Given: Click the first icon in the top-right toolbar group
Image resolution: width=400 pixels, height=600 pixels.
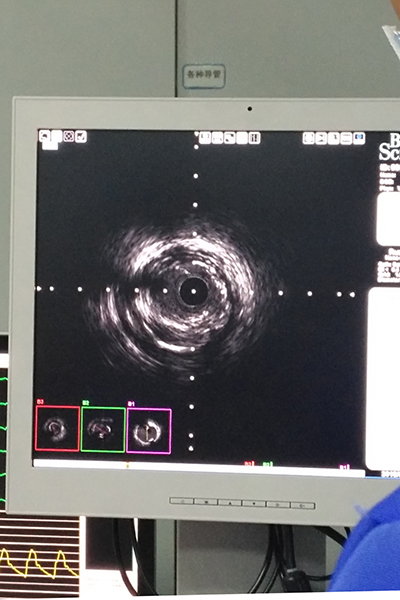Looking at the screenshot, I should (x=309, y=138).
